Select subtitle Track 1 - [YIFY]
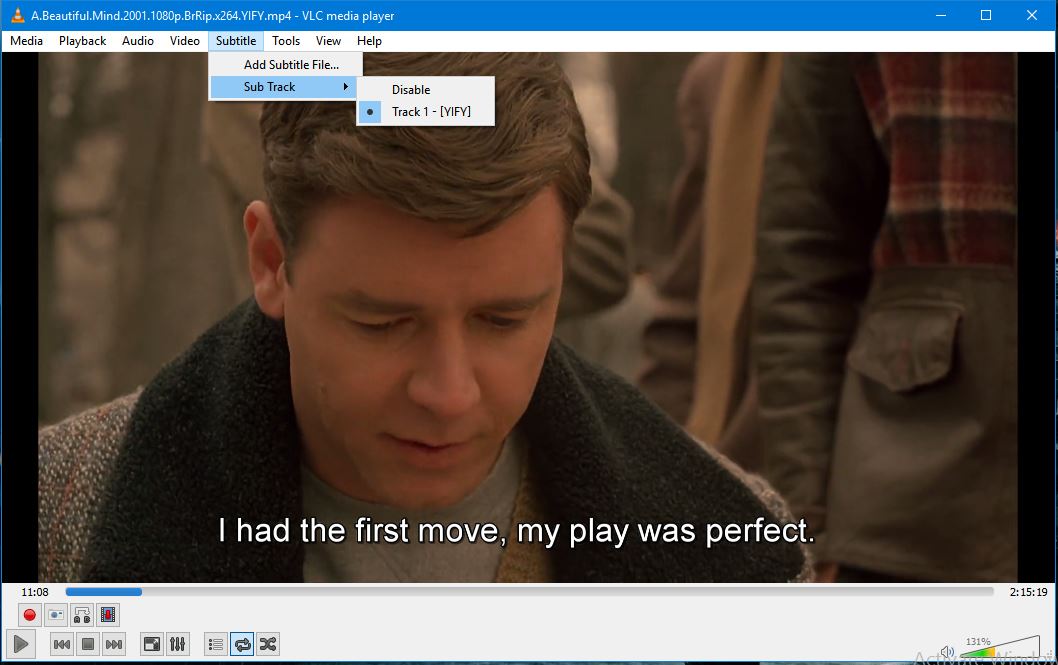Screen dimensions: 1058x665 point(431,112)
